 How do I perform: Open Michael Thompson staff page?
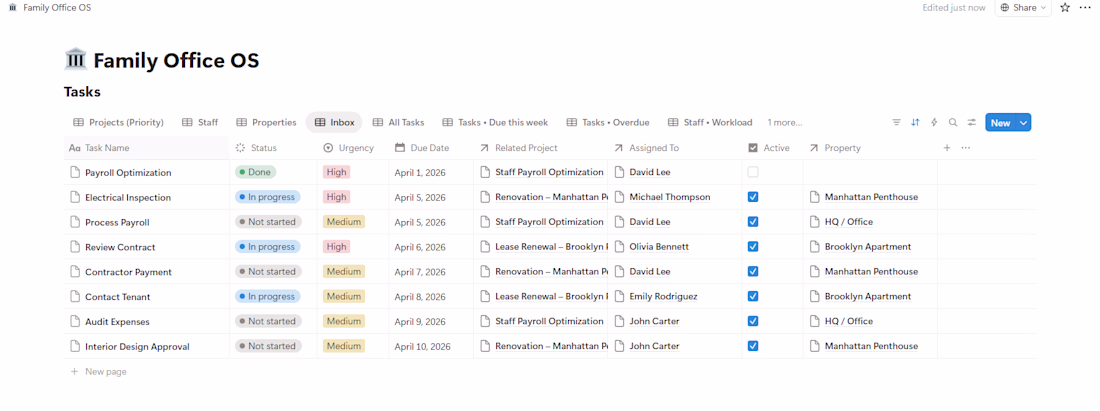point(669,197)
